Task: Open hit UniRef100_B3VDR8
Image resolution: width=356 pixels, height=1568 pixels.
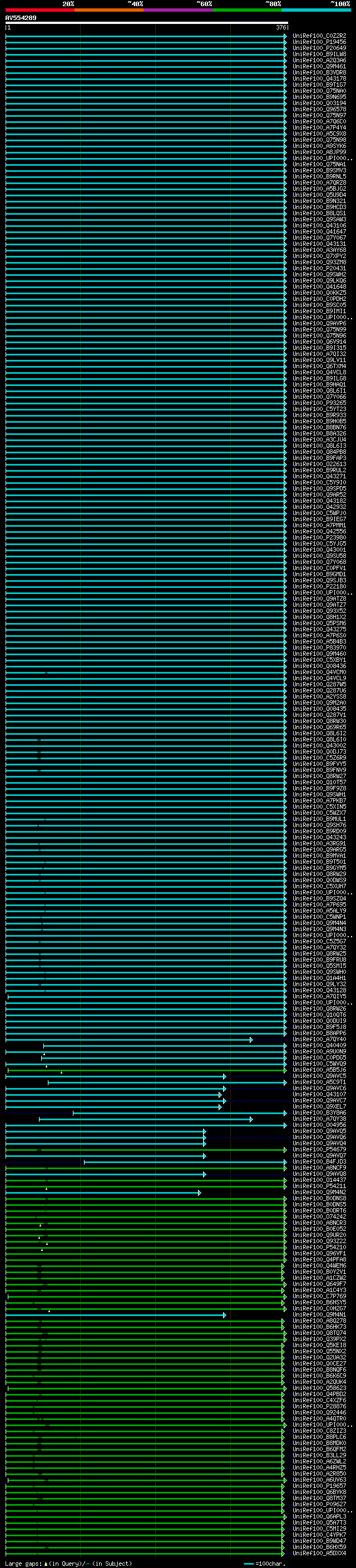Action: click(x=319, y=72)
